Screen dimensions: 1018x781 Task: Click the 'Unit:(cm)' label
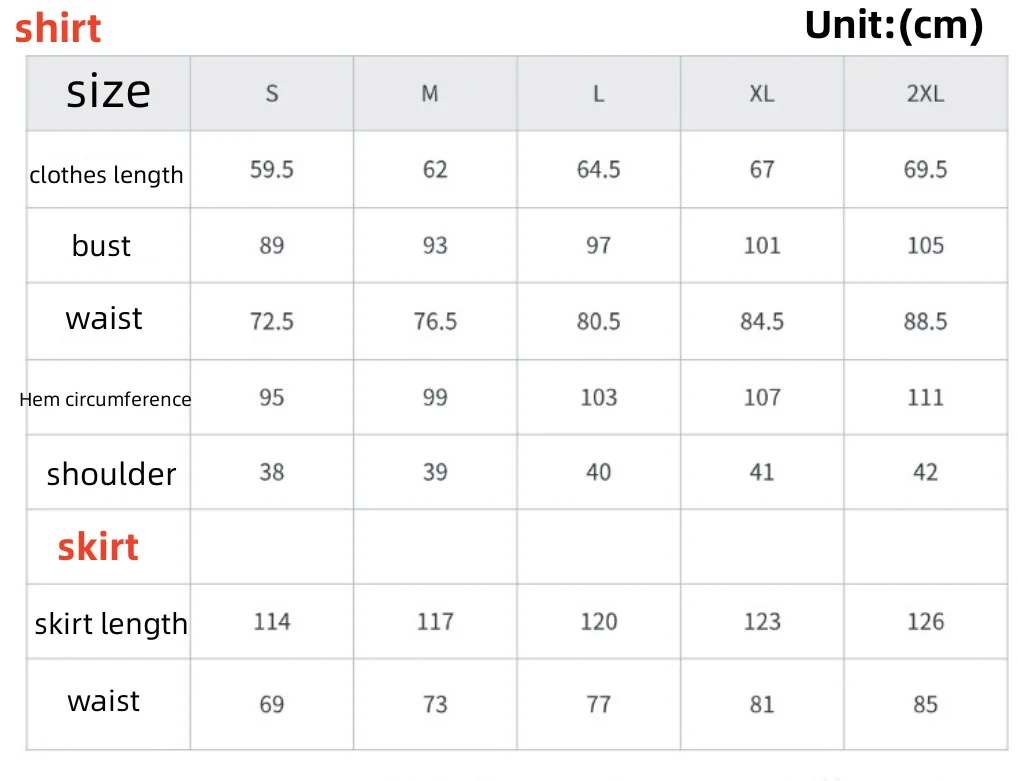click(893, 25)
